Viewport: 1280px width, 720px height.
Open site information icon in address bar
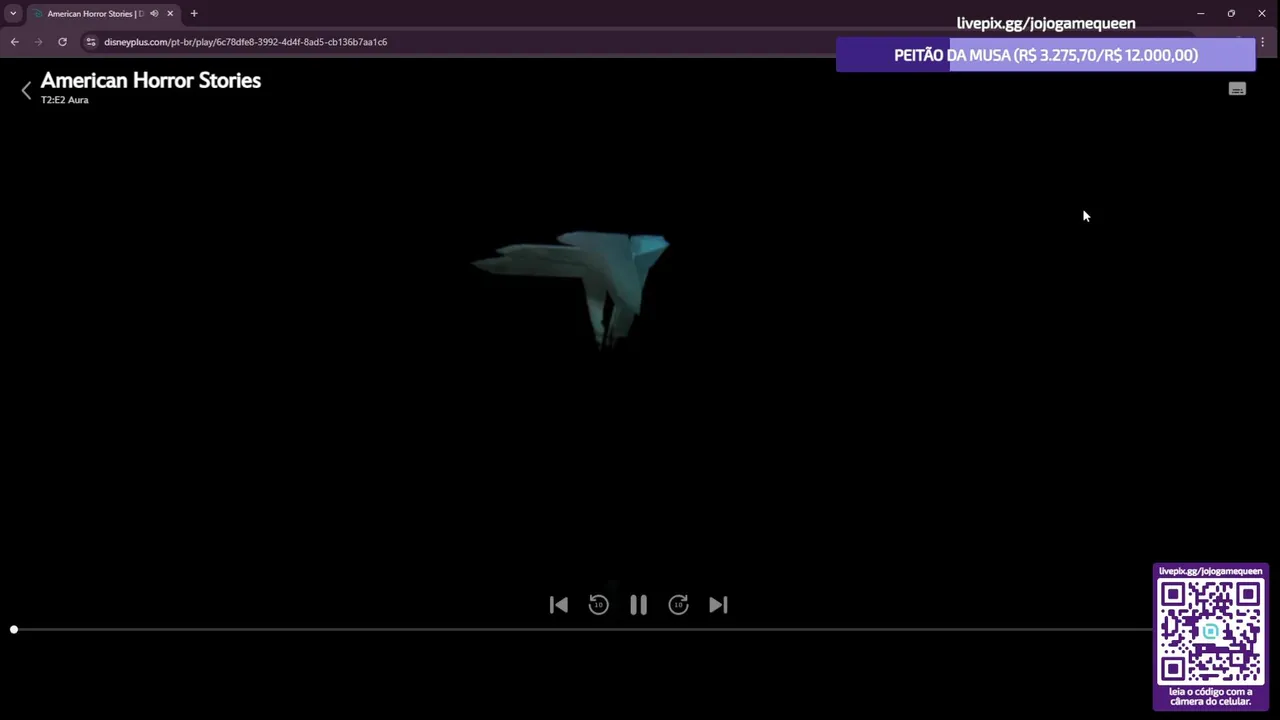(91, 42)
